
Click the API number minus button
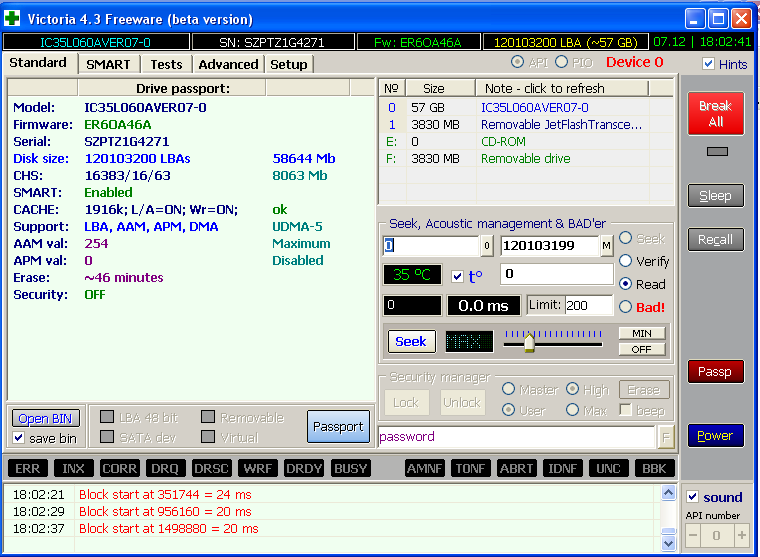693,536
